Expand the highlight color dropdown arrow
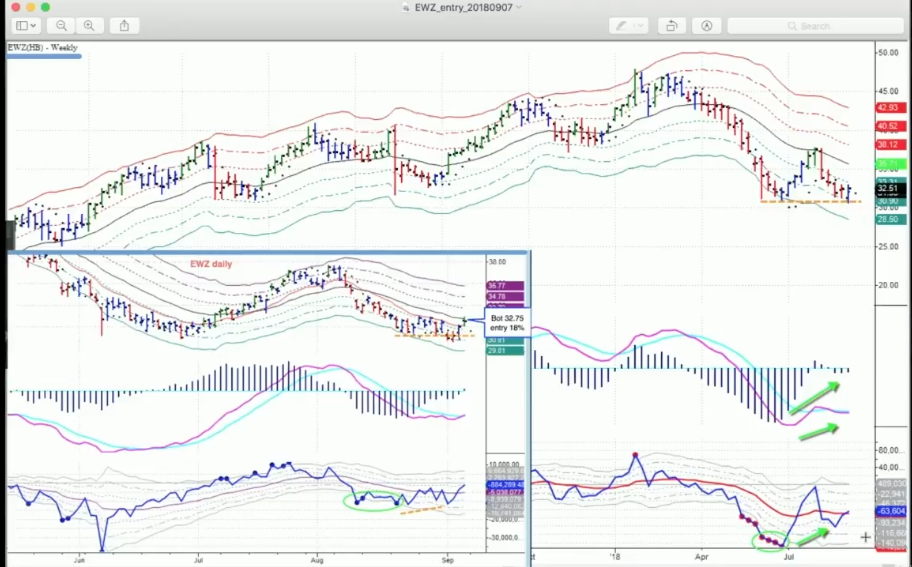 pyautogui.click(x=641, y=26)
